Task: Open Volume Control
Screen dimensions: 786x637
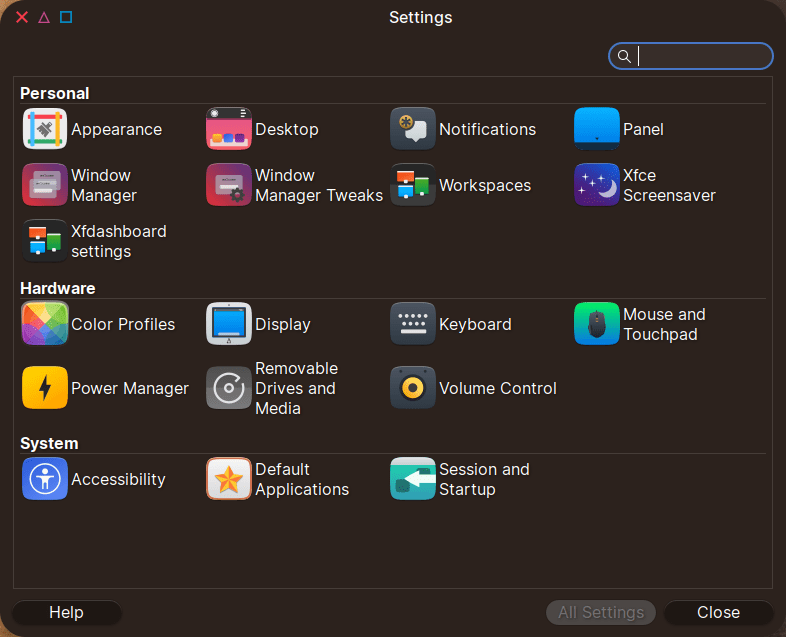Action: coord(413,388)
